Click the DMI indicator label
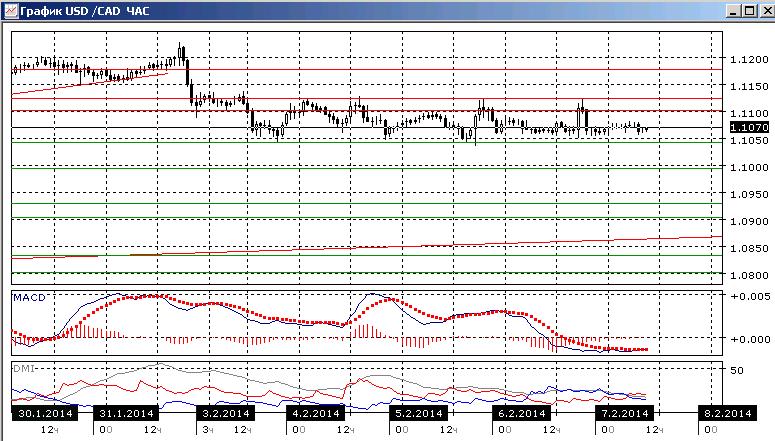 (23, 369)
